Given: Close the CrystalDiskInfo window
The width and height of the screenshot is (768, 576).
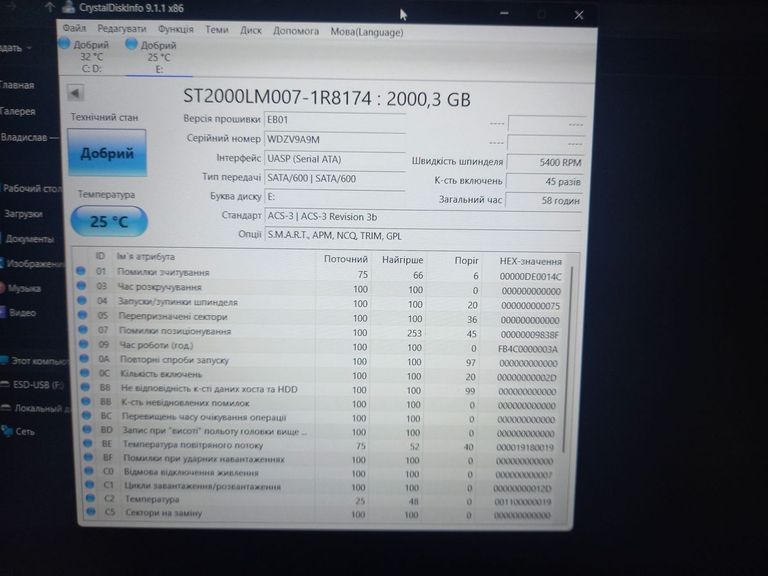Looking at the screenshot, I should [579, 15].
